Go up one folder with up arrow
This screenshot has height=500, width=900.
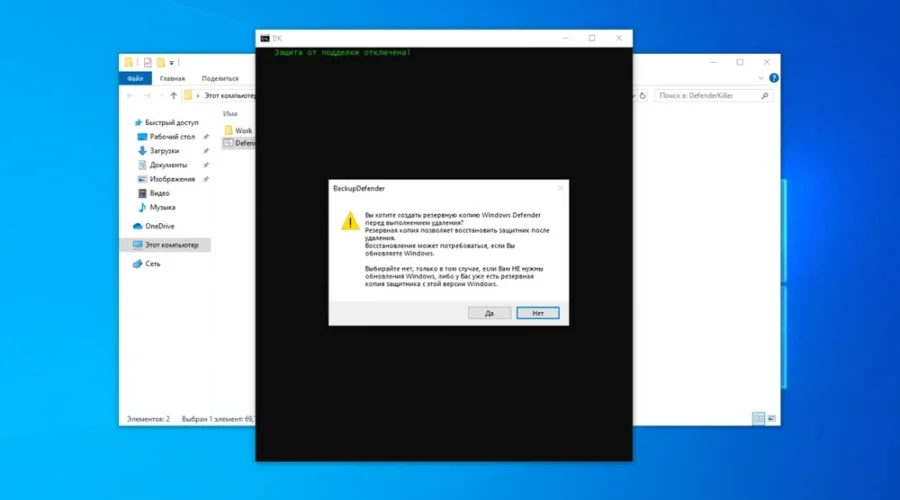pos(173,96)
